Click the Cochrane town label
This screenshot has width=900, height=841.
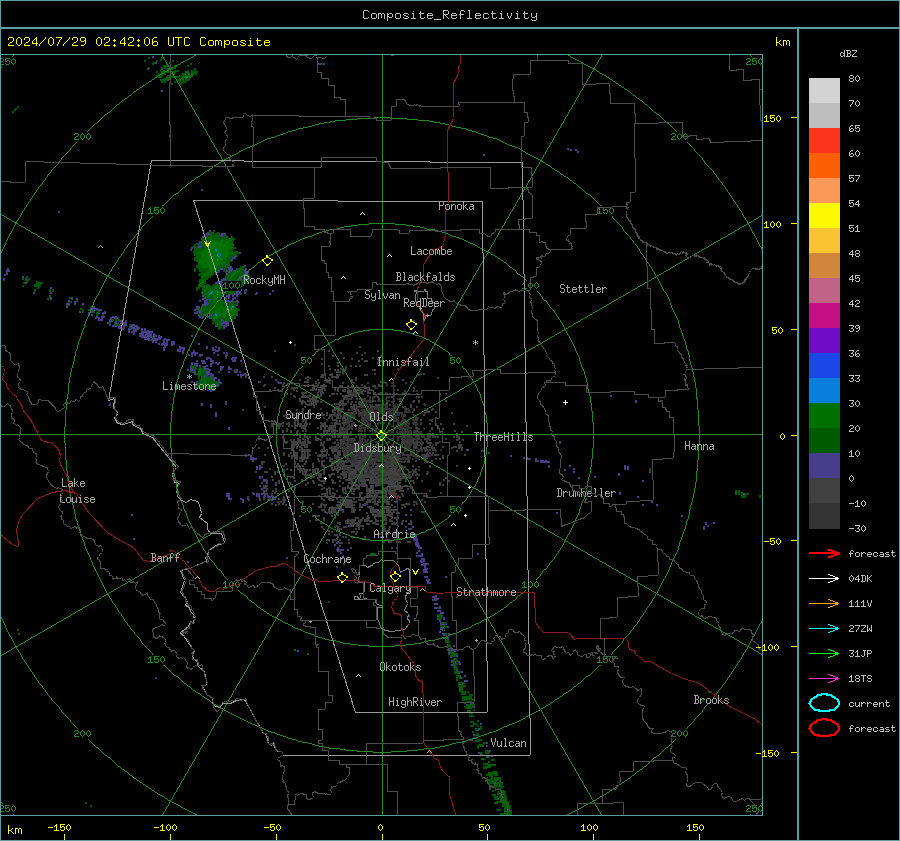327,559
